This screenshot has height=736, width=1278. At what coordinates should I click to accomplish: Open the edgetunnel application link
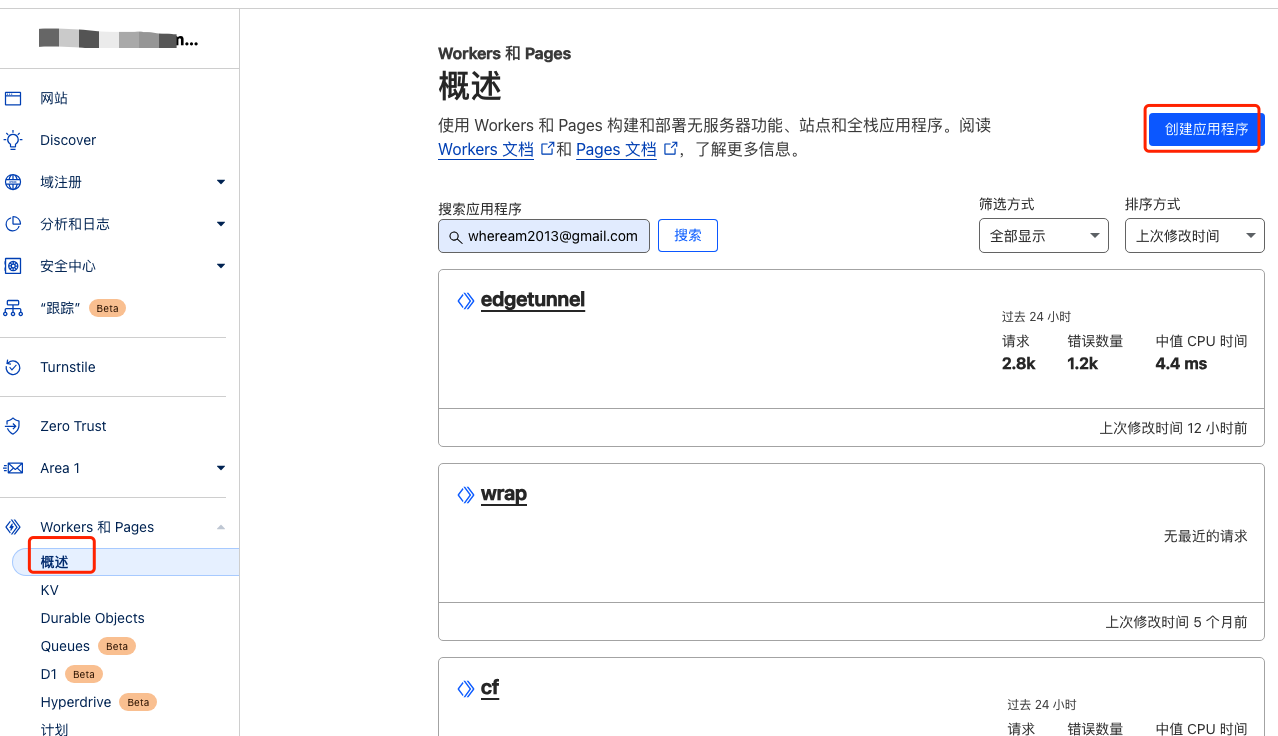(x=533, y=300)
